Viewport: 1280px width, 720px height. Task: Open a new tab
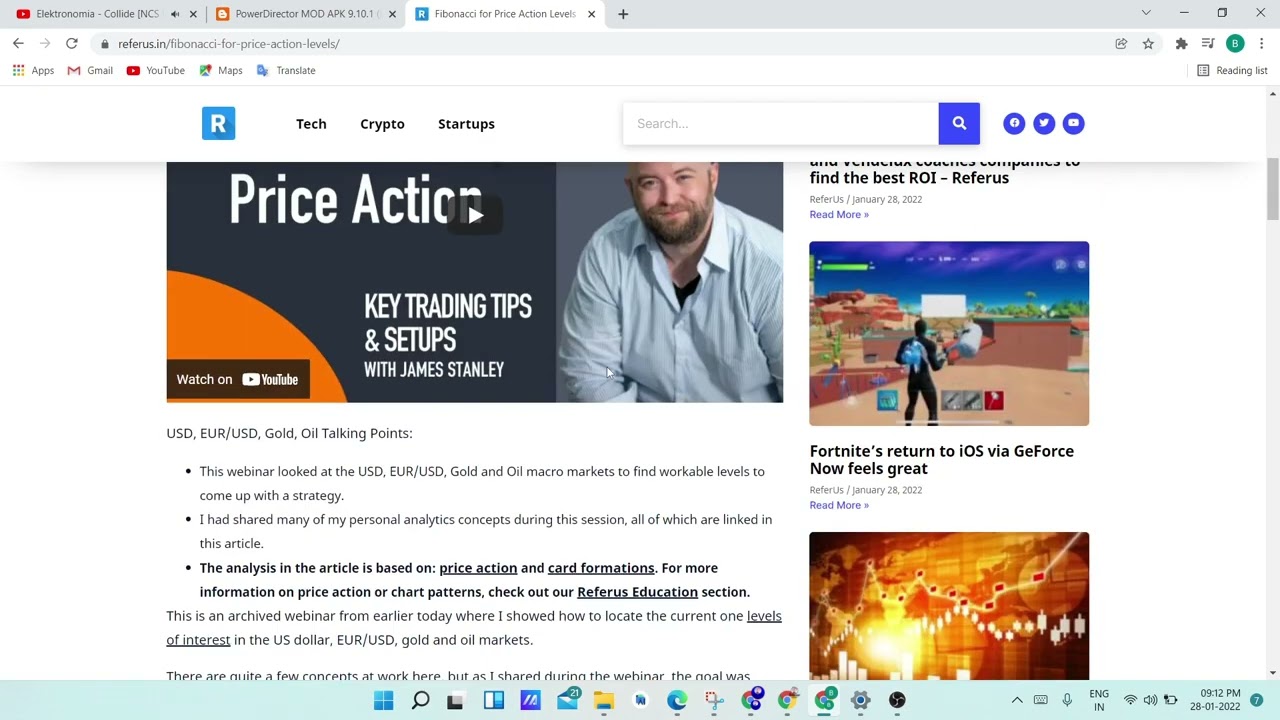coord(623,14)
